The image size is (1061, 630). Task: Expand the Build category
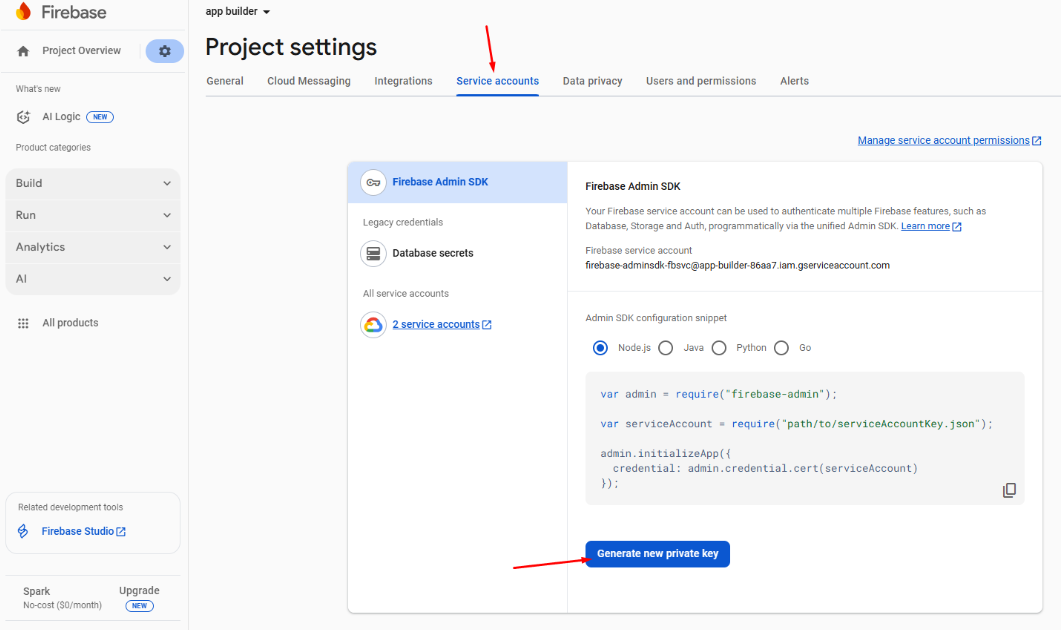(93, 183)
